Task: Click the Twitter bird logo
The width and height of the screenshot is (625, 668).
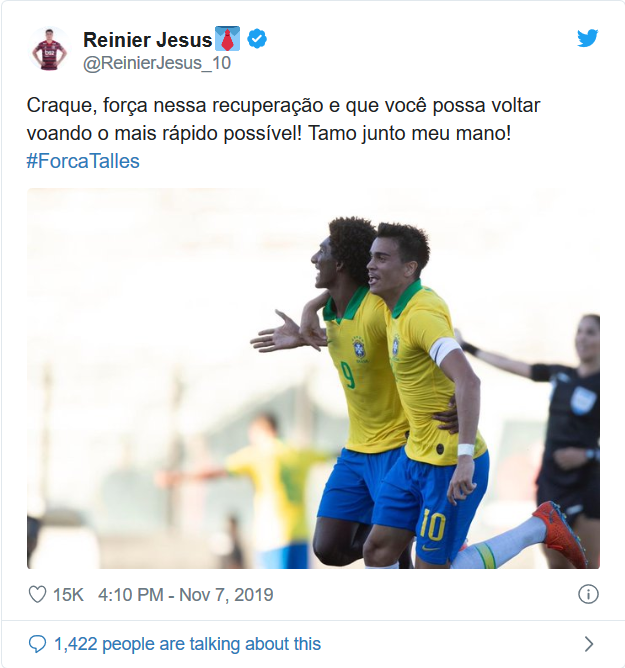Action: coord(588,38)
